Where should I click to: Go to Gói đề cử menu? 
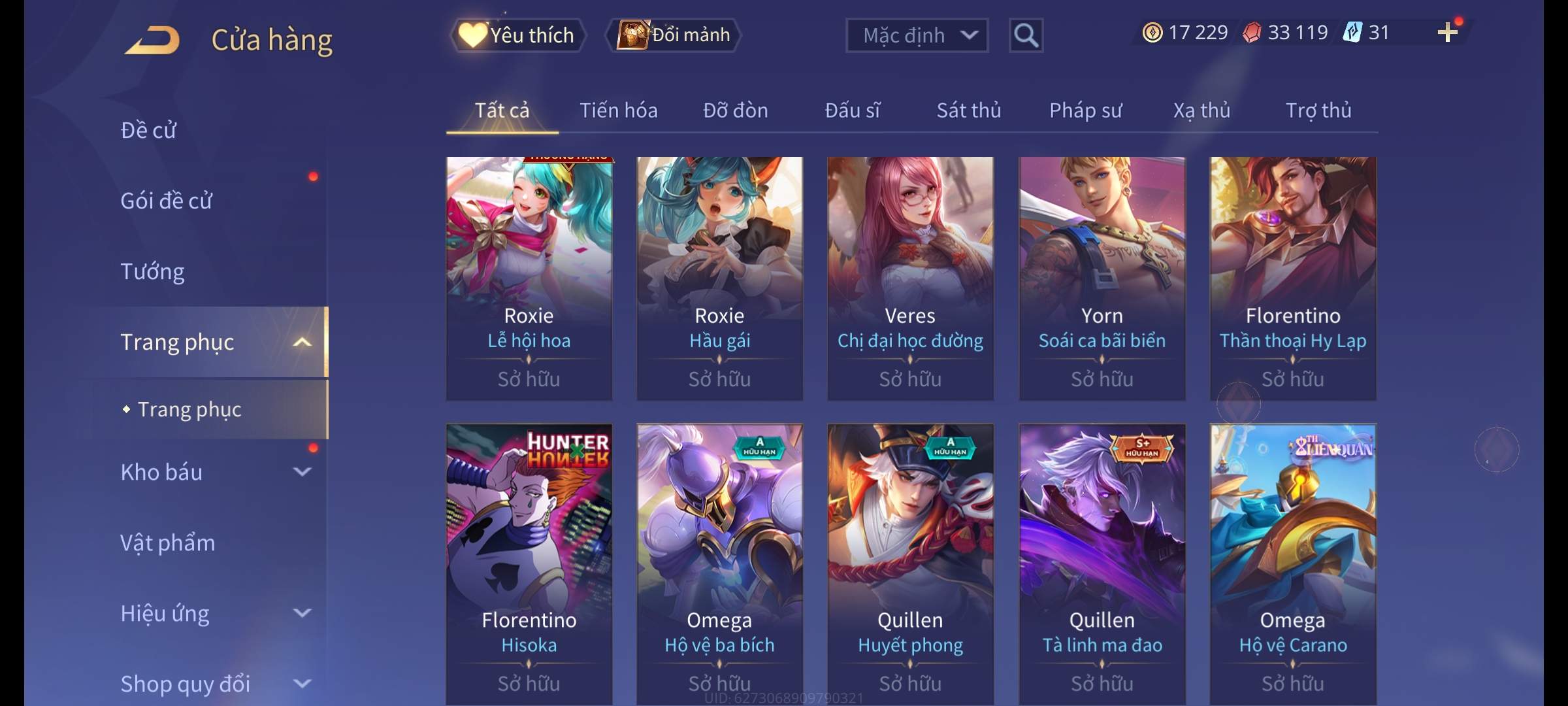(x=166, y=201)
